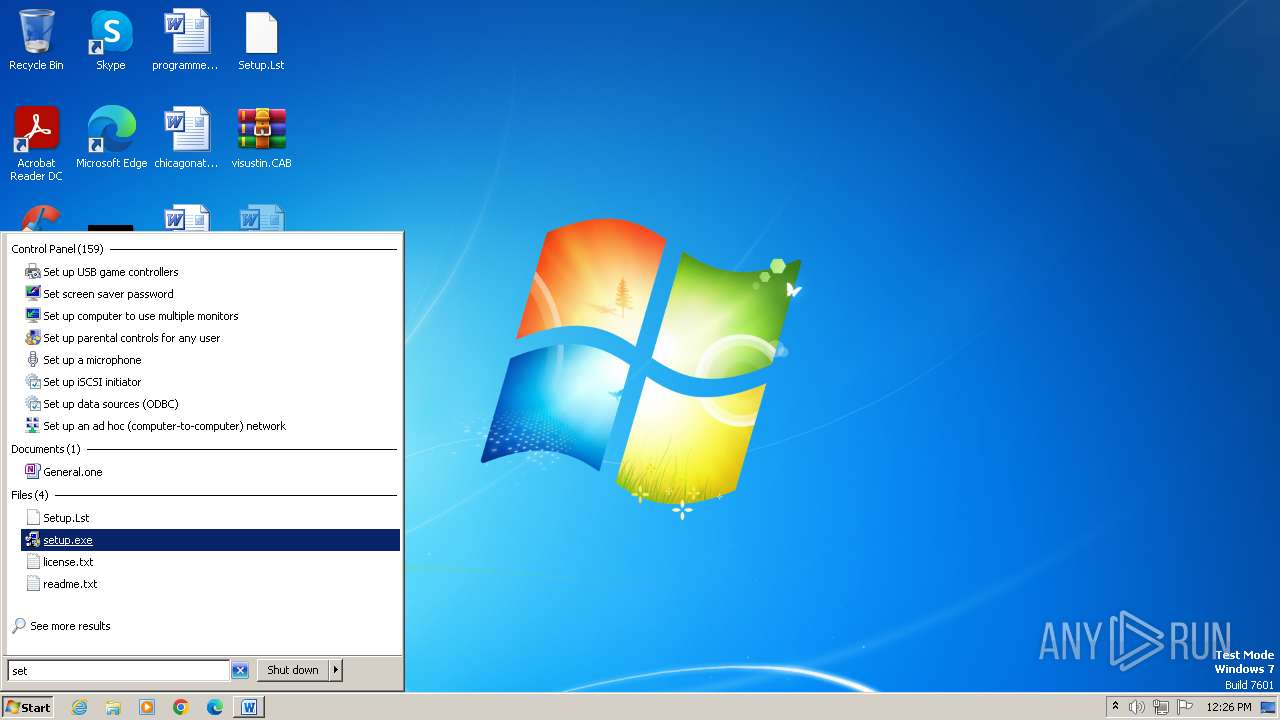This screenshot has height=720, width=1280.
Task: Open Set up a microphone
Action: [210, 360]
